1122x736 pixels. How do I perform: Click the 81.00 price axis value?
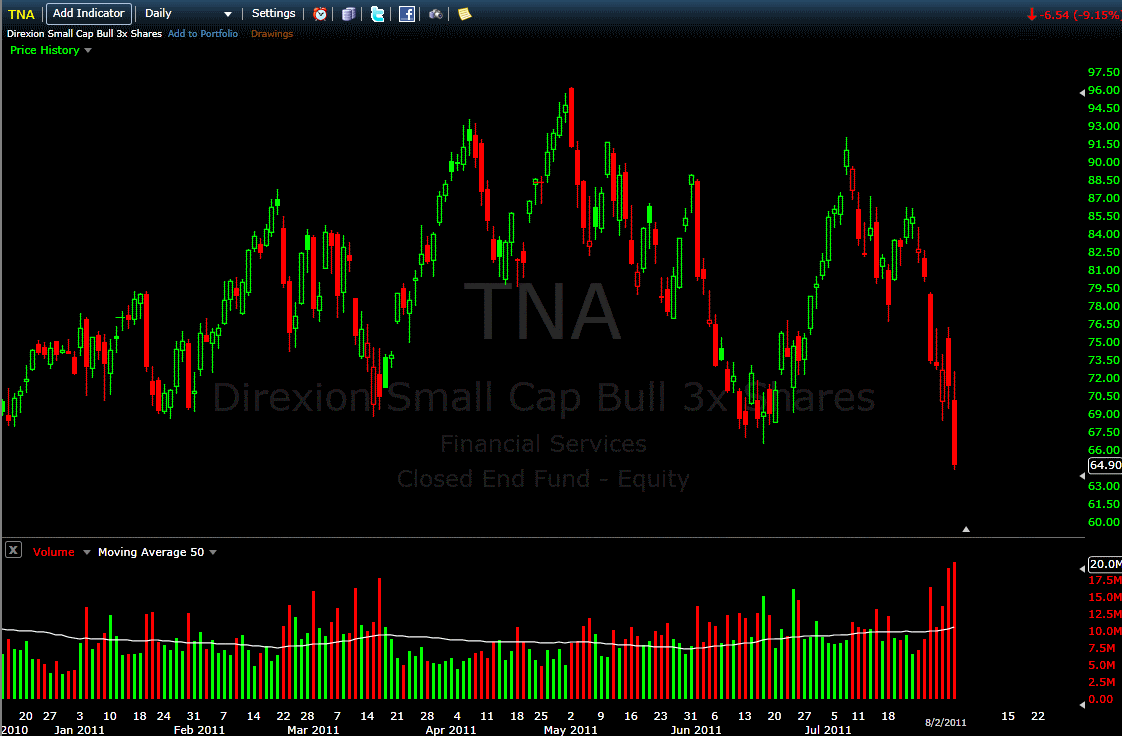[1103, 270]
